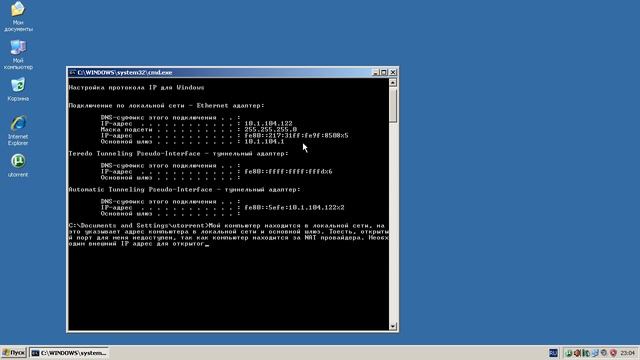This screenshot has width=640, height=360.
Task: Click the Подключение по локальной сети heading
Action: [x=166, y=105]
